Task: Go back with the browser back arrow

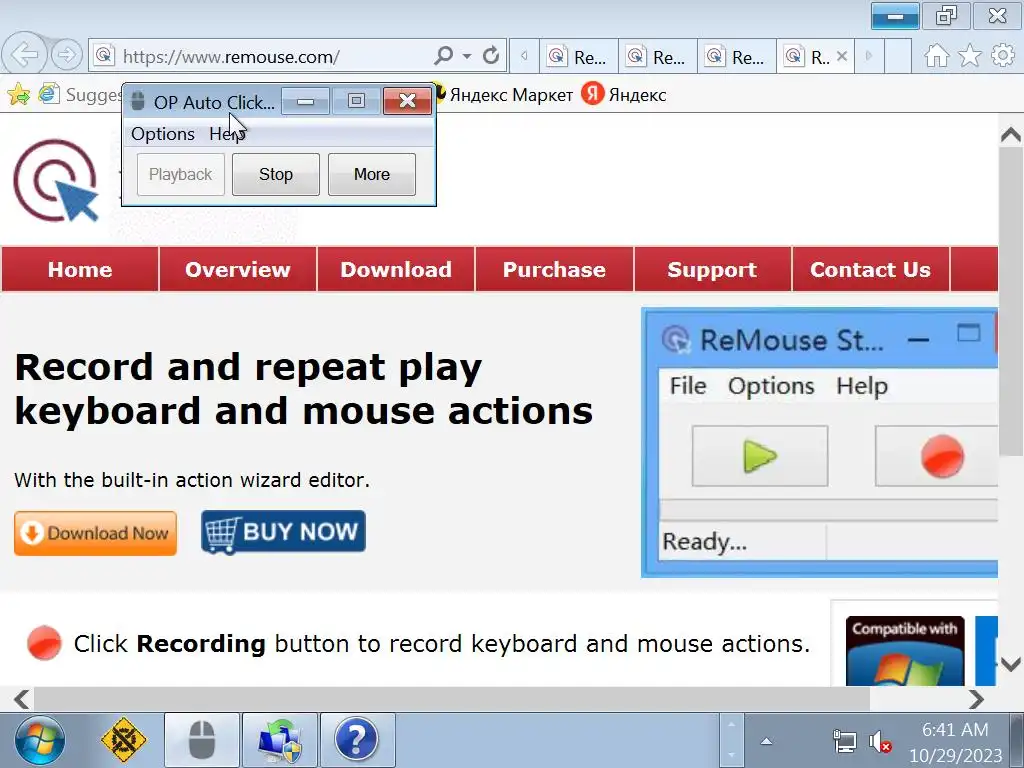Action: coord(25,54)
